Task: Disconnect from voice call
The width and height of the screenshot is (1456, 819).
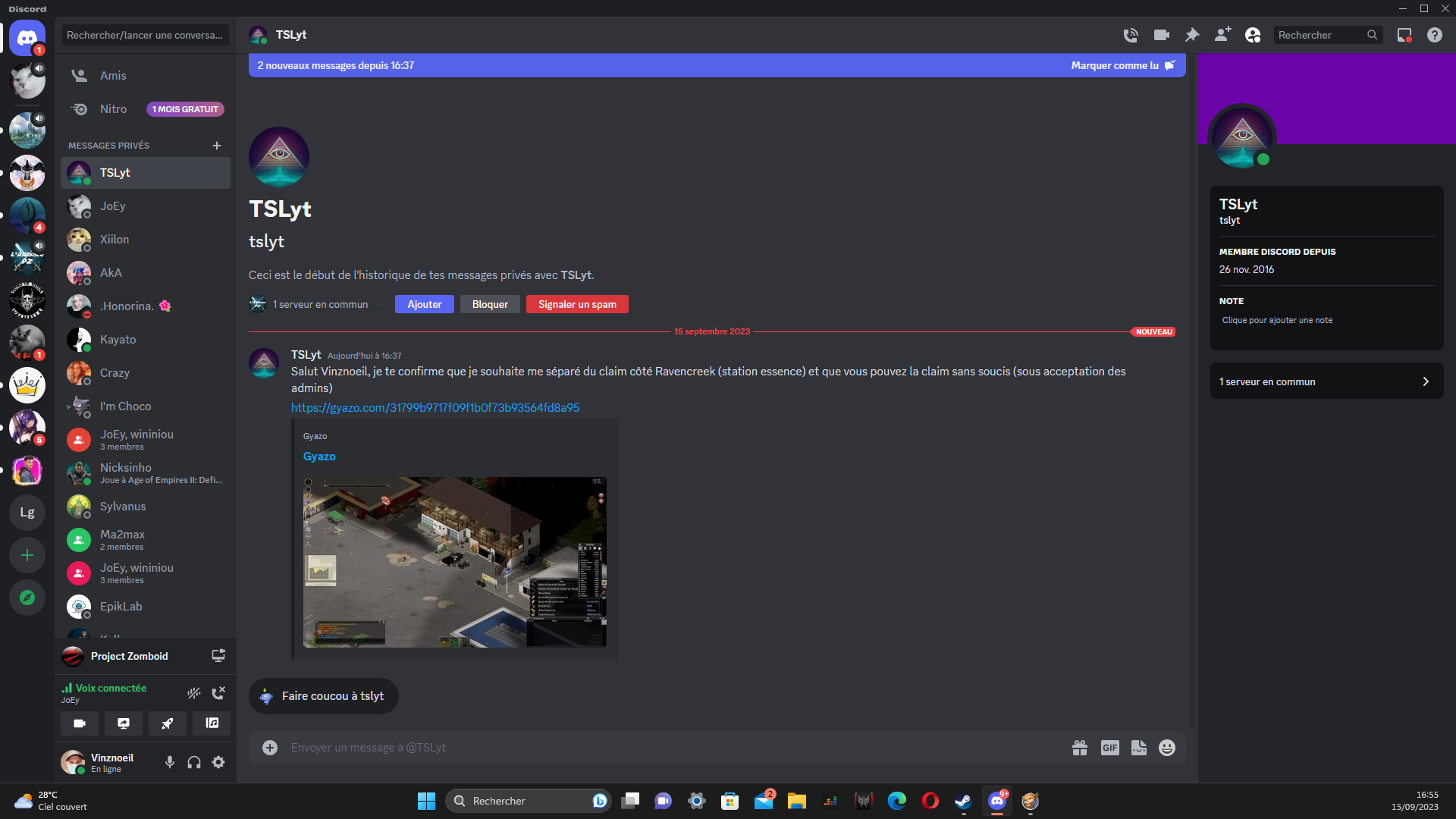Action: tap(218, 692)
